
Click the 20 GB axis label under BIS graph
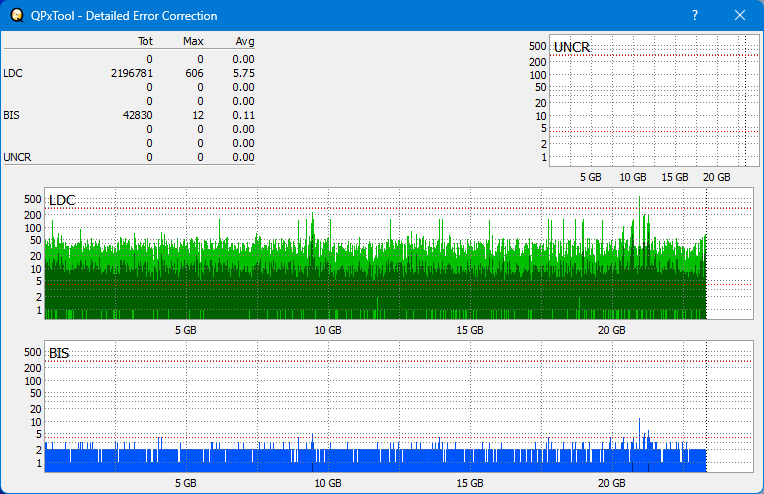tap(611, 482)
